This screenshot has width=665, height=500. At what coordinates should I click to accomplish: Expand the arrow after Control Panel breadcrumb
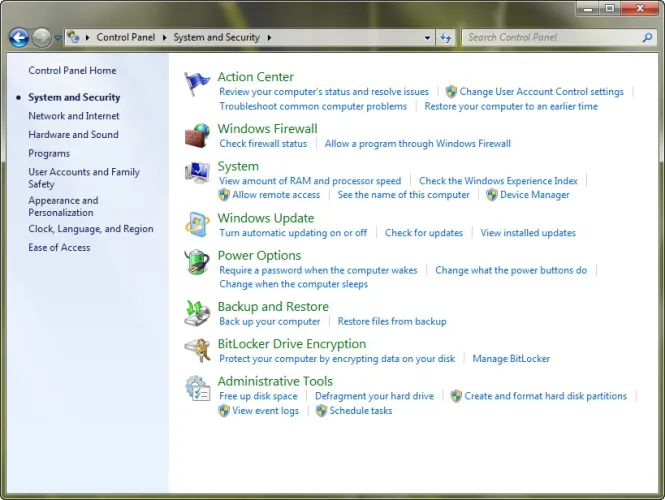coord(165,38)
